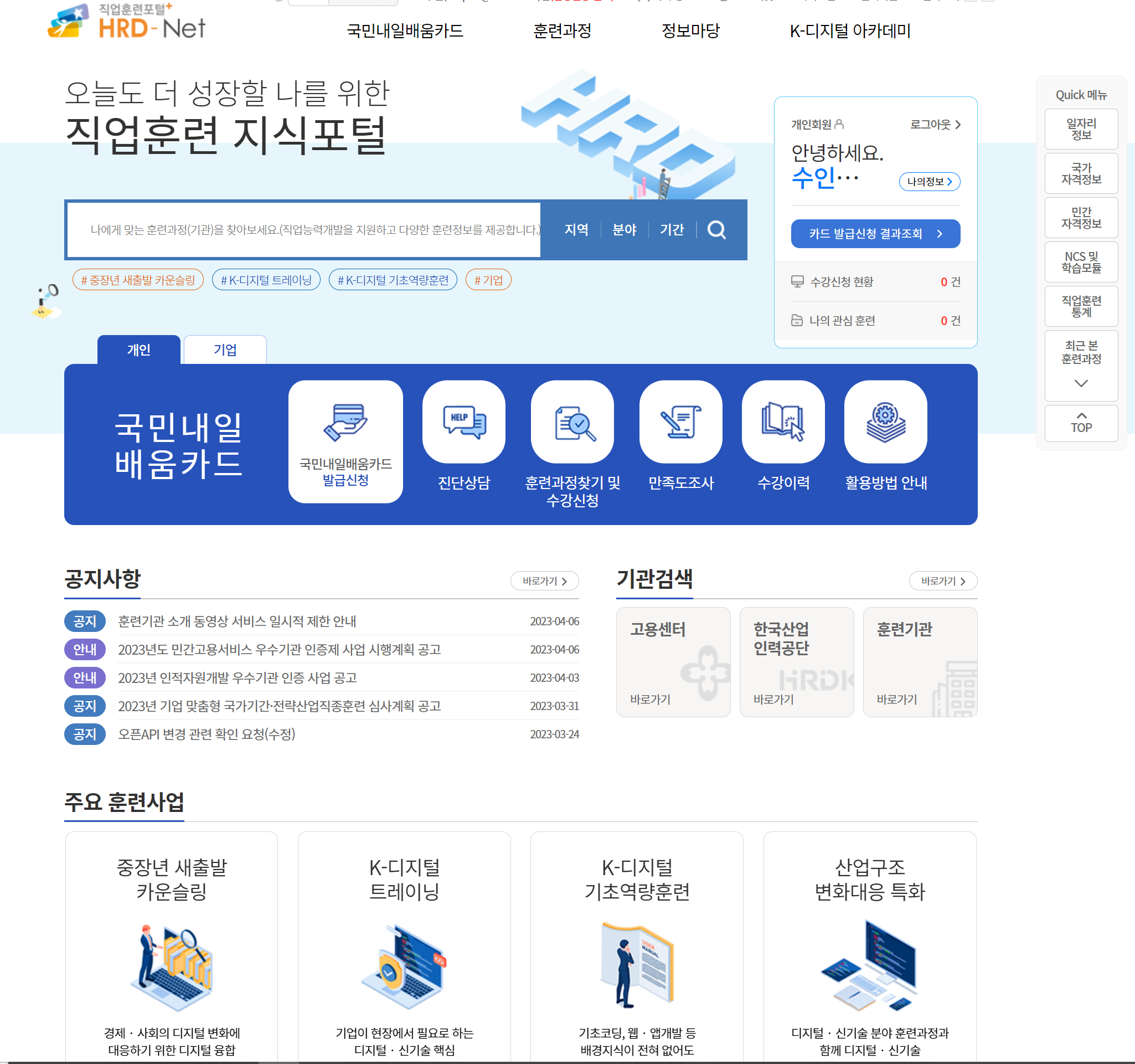Click hashtag K-디지털 기초역량훈련
The width and height of the screenshot is (1135, 1064).
(393, 280)
